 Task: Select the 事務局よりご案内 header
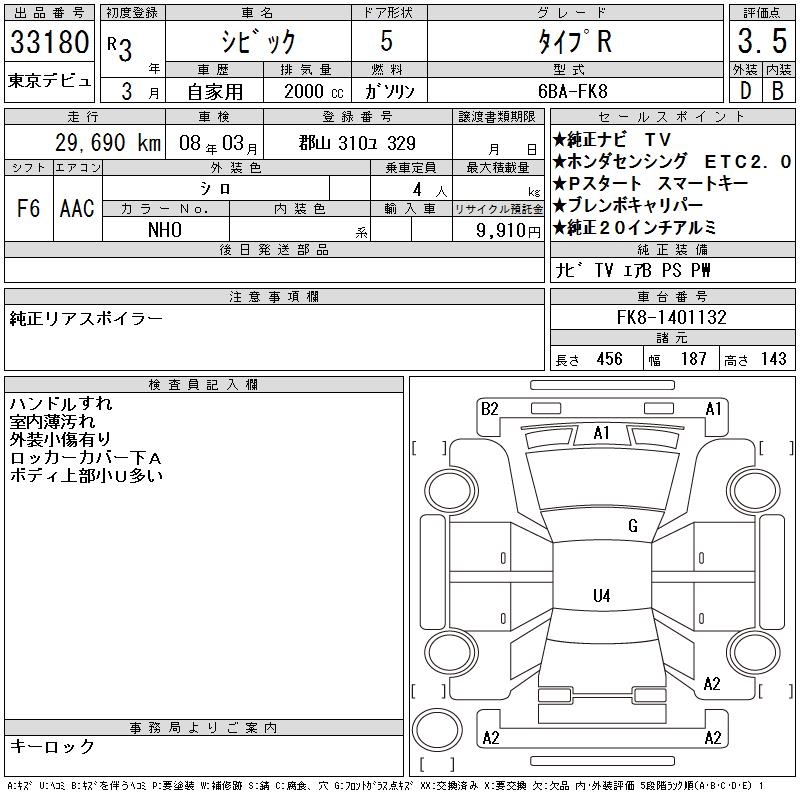(x=204, y=728)
